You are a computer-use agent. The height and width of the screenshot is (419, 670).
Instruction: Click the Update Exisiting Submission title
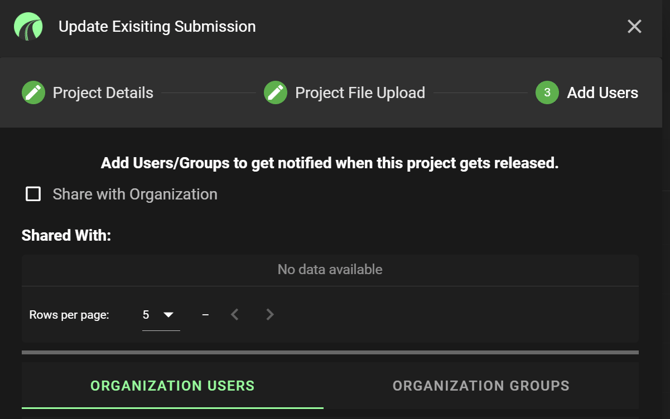click(x=157, y=26)
